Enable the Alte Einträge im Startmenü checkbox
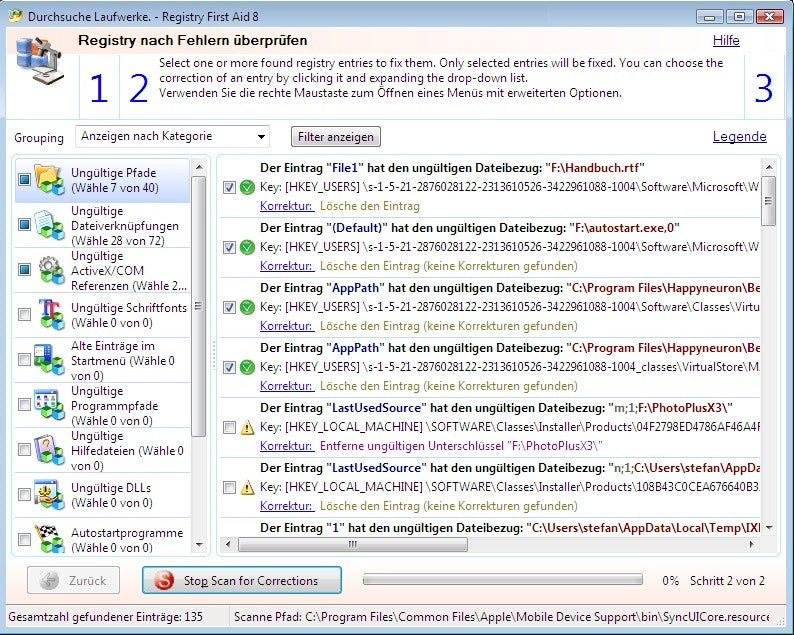The width and height of the screenshot is (794, 635). 24,360
